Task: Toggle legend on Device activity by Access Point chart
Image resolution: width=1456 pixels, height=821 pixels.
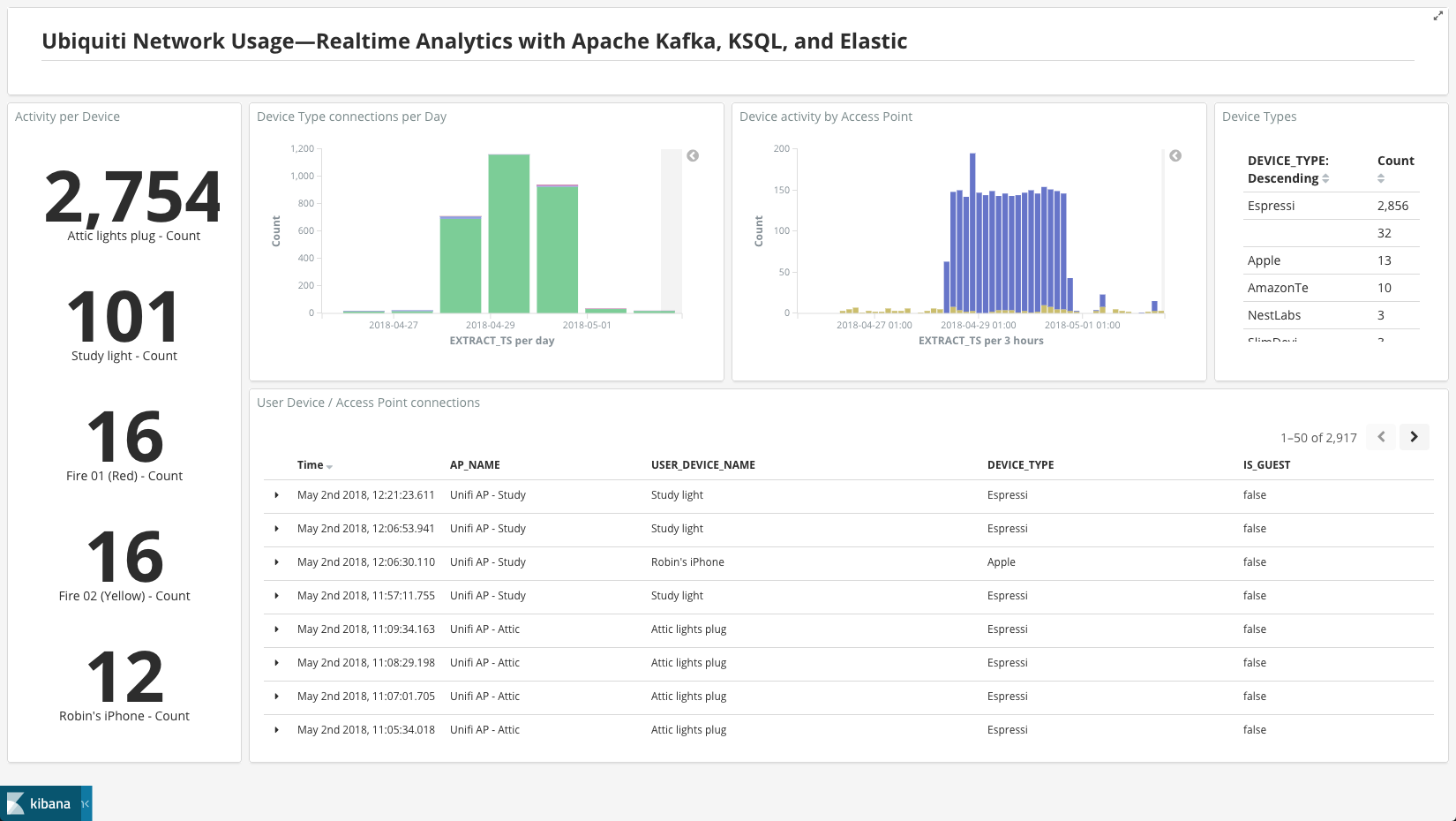Action: click(x=1175, y=156)
